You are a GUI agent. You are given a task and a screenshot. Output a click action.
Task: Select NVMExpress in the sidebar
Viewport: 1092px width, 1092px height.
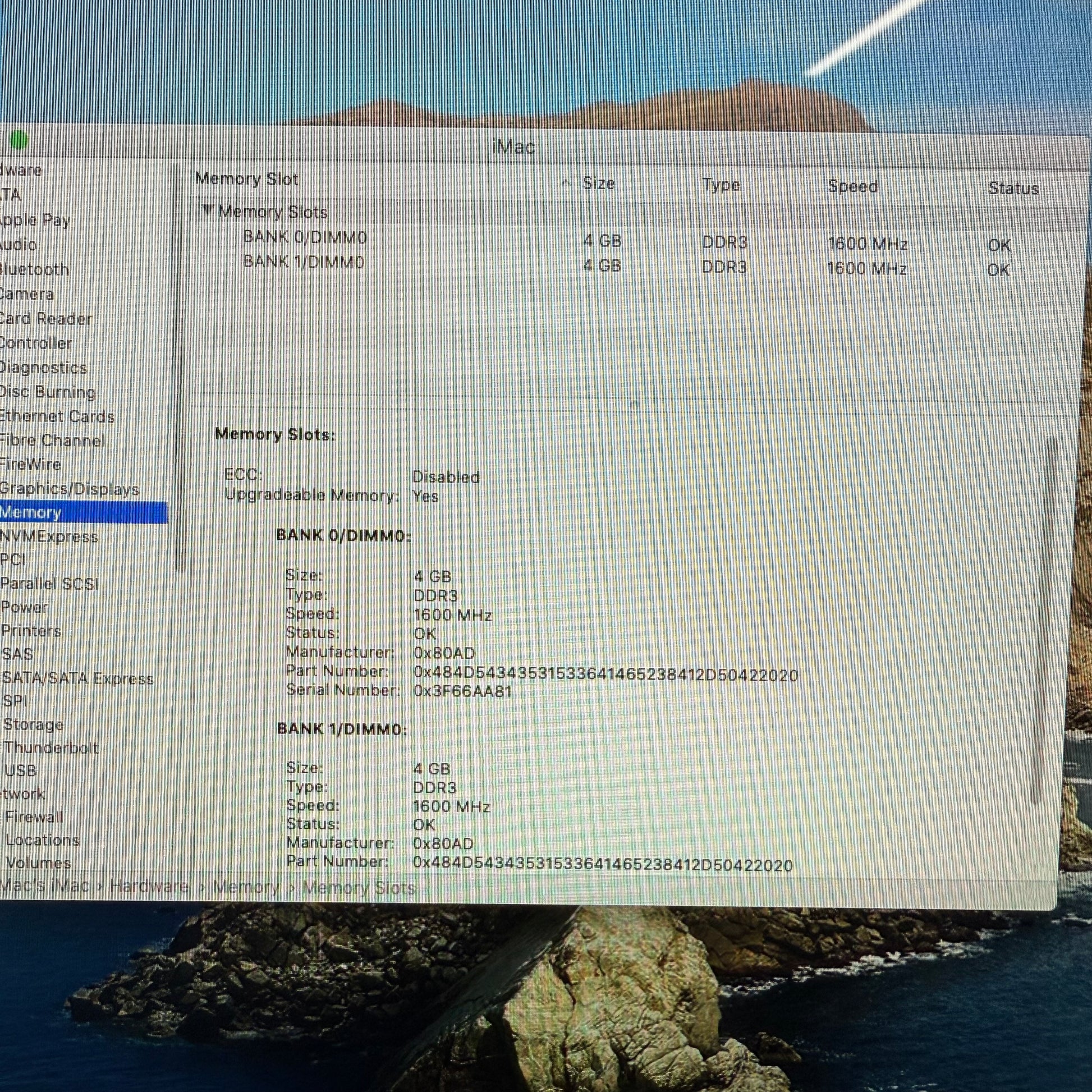tap(49, 536)
